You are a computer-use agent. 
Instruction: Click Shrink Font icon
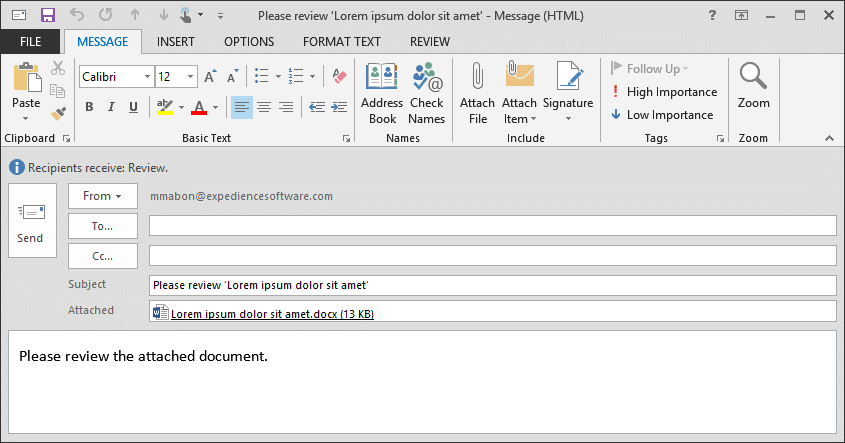[x=232, y=77]
